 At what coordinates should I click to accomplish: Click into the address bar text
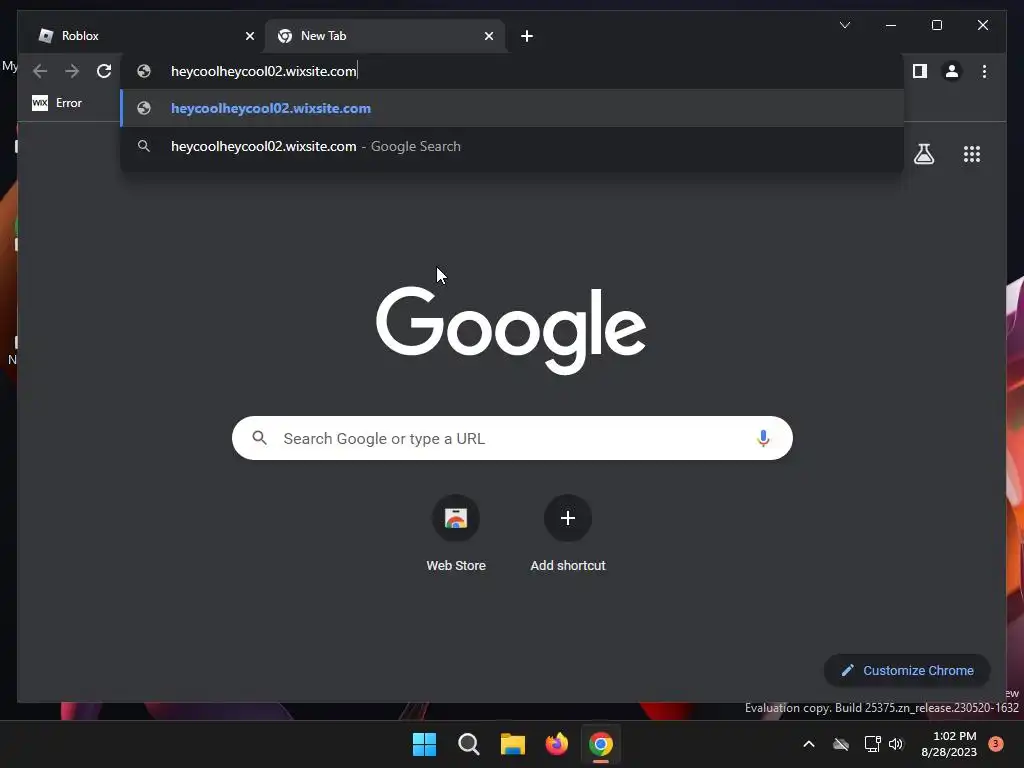pyautogui.click(x=264, y=71)
